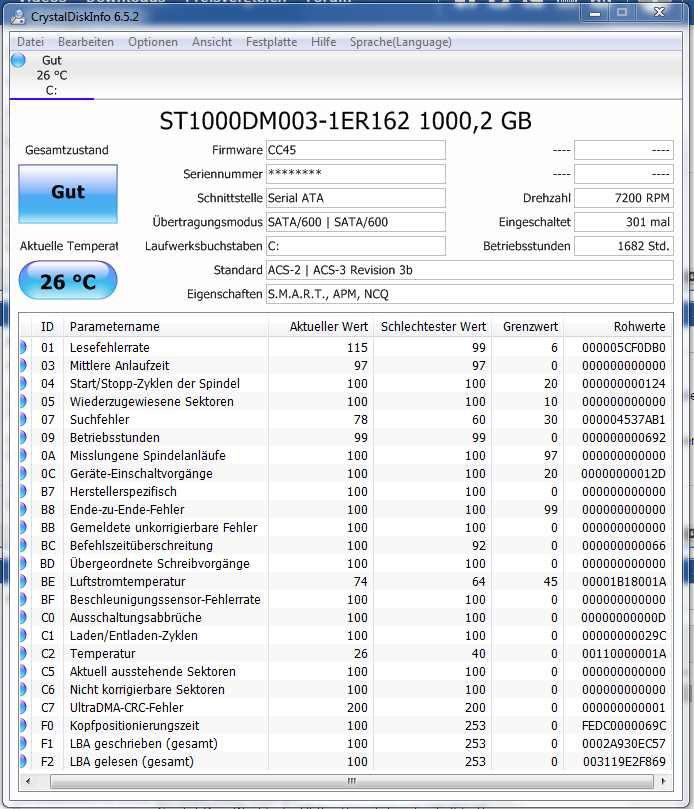Click the status icon of Wiederzugewiesene Sektoren row
This screenshot has width=694, height=809.
(23, 401)
